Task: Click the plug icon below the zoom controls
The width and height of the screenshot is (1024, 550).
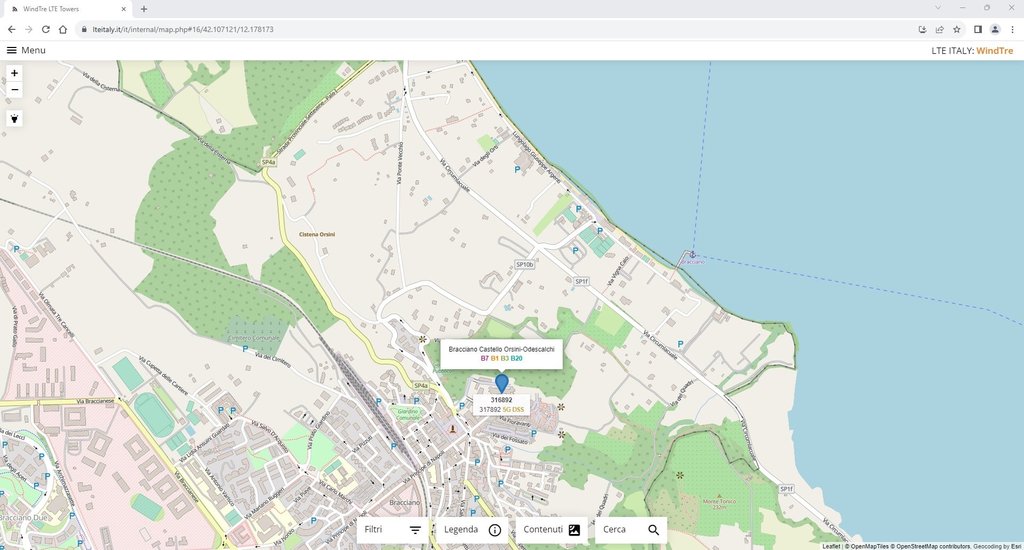Action: coord(15,118)
